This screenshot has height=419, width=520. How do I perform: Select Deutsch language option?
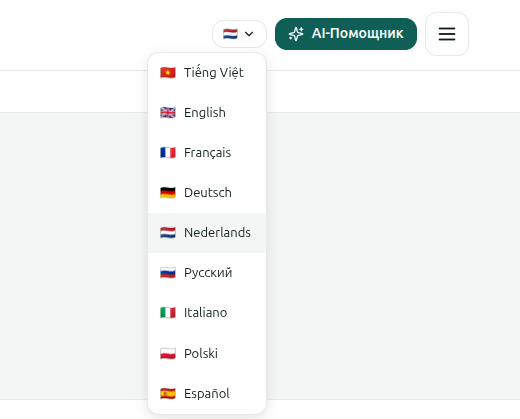click(207, 192)
